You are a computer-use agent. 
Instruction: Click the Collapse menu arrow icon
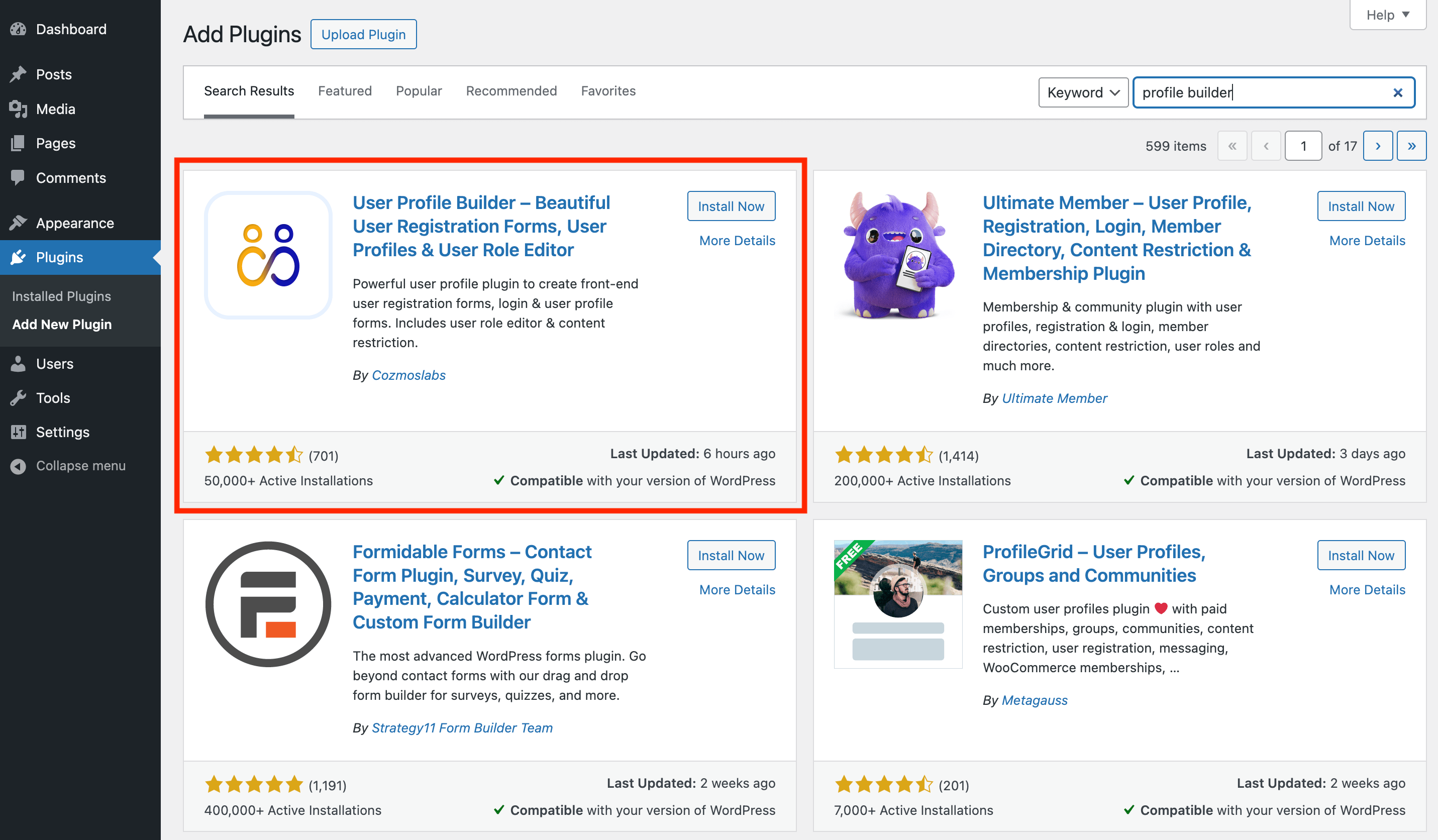[x=18, y=466]
